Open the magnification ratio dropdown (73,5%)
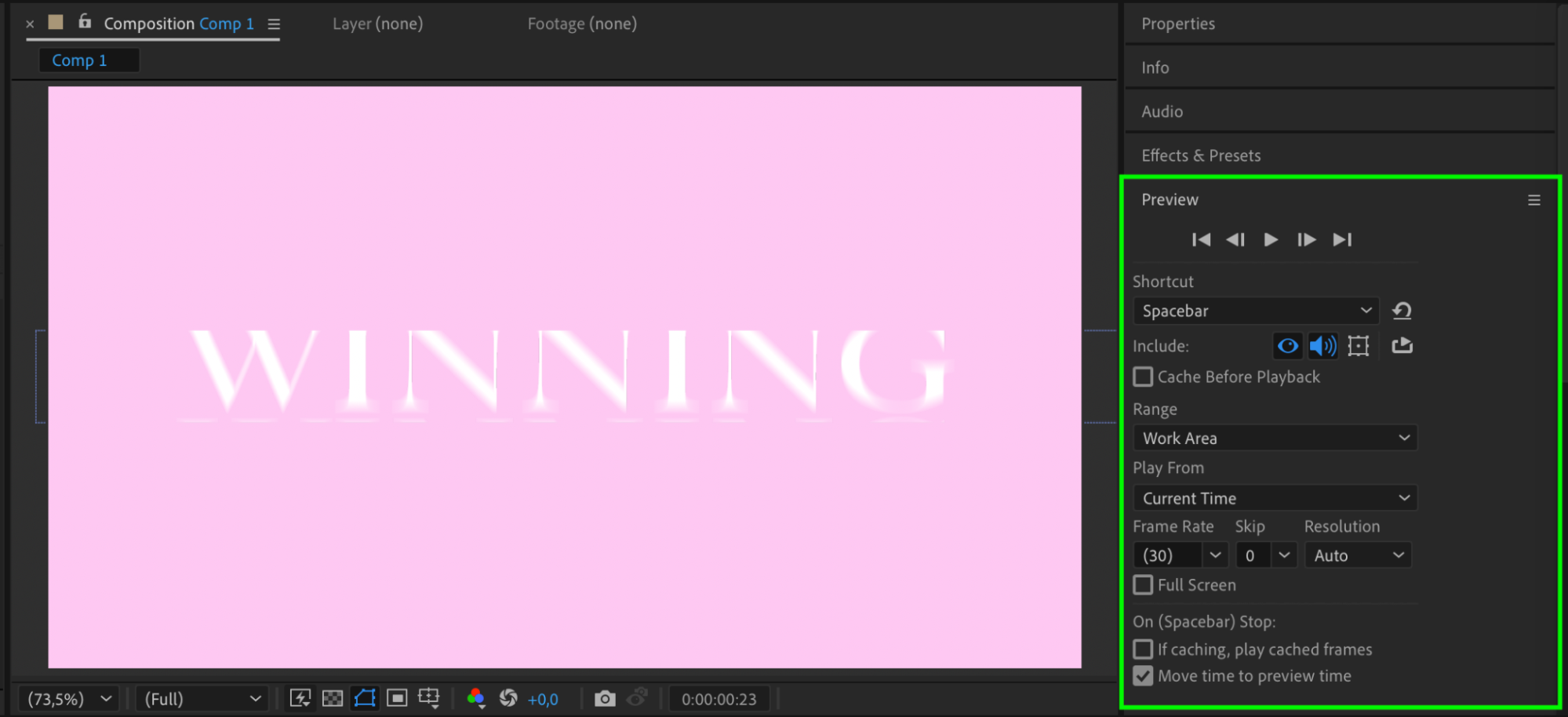This screenshot has height=717, width=1568. click(69, 699)
